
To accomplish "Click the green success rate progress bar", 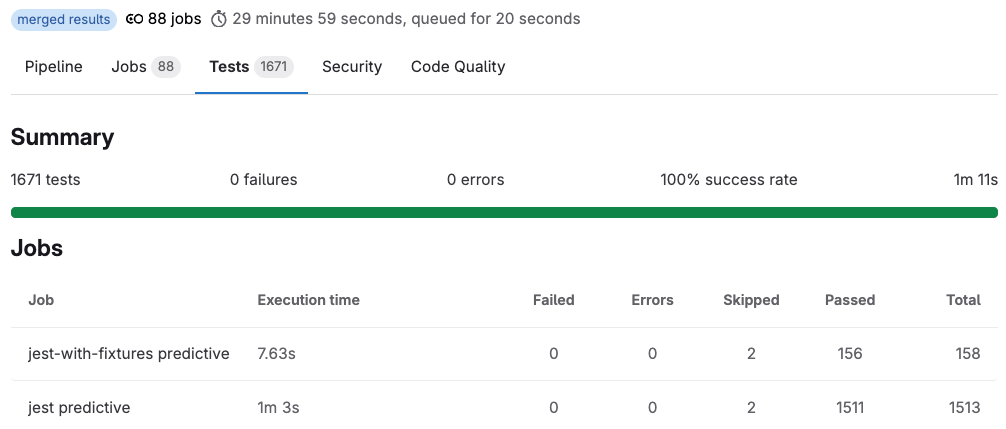I will tap(504, 212).
